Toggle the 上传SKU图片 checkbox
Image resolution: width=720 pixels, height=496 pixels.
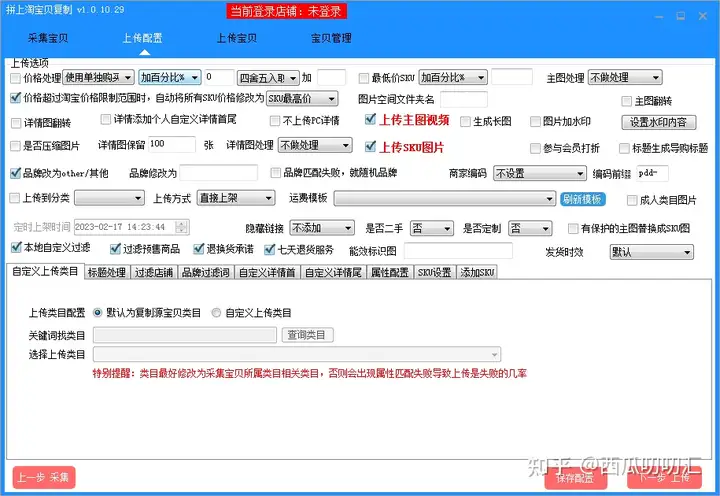click(370, 147)
